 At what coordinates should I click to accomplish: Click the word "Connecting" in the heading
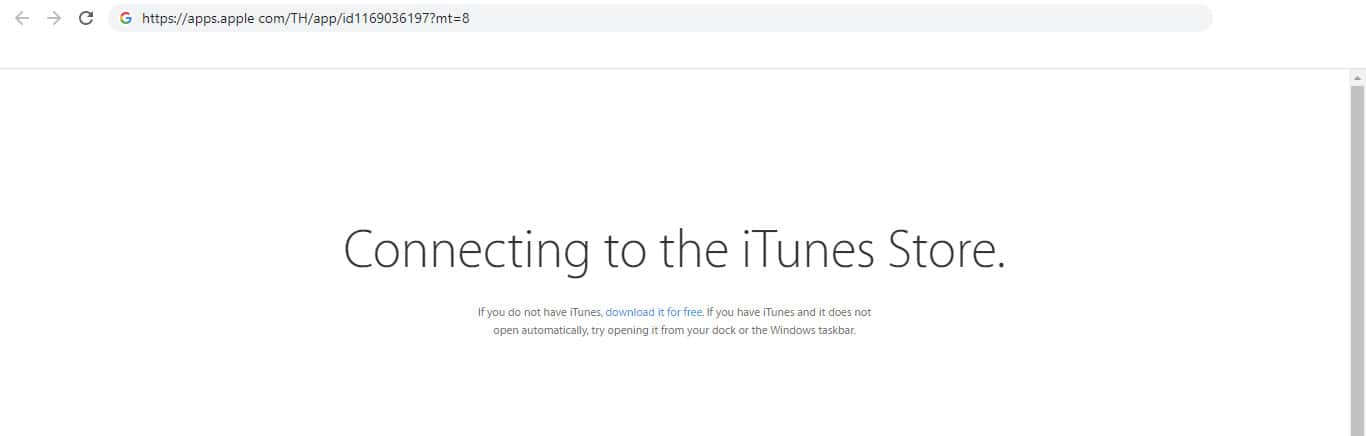click(x=467, y=250)
